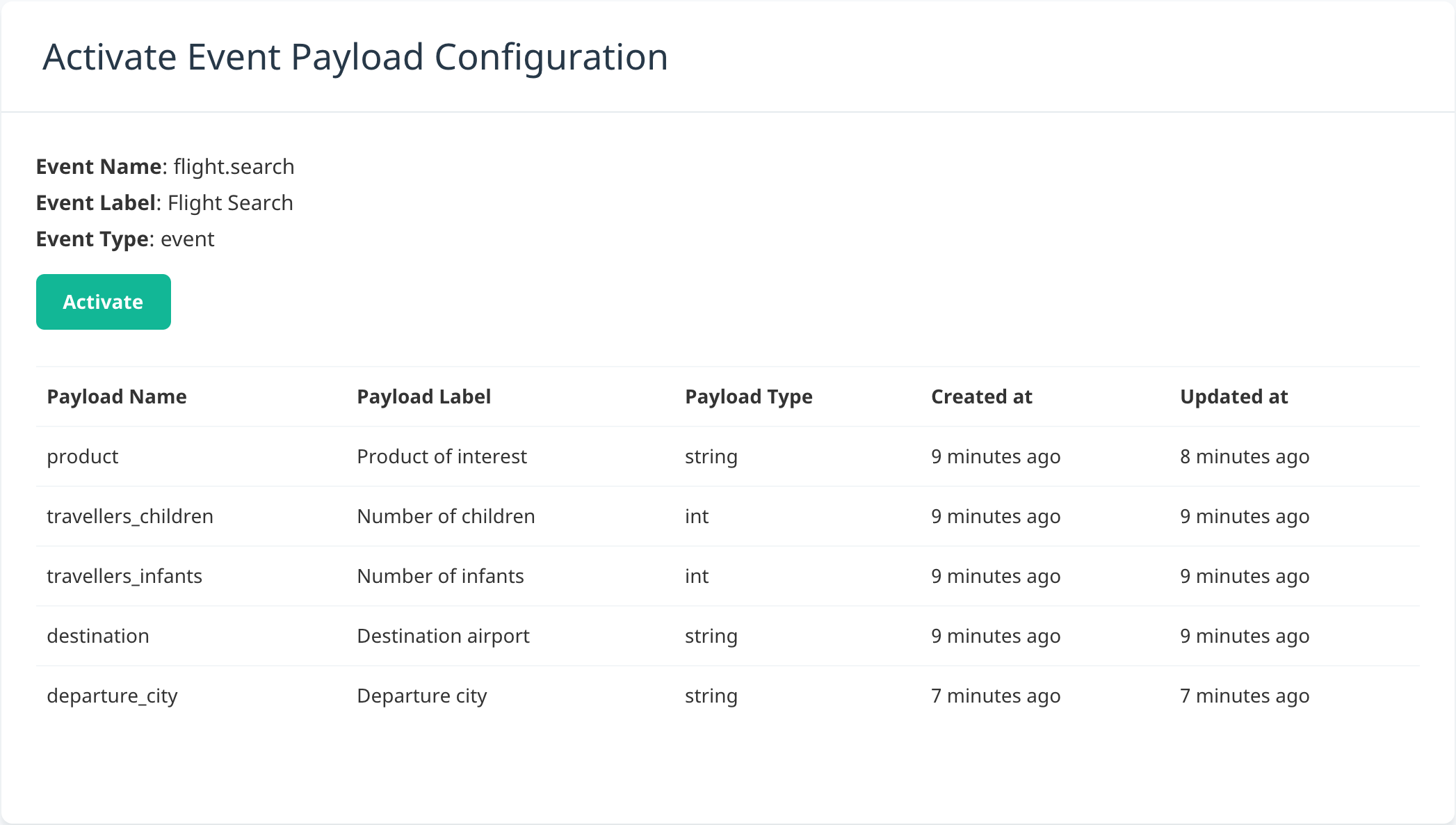Click the Updated at column header
This screenshot has height=825, width=1456.
[x=1234, y=397]
